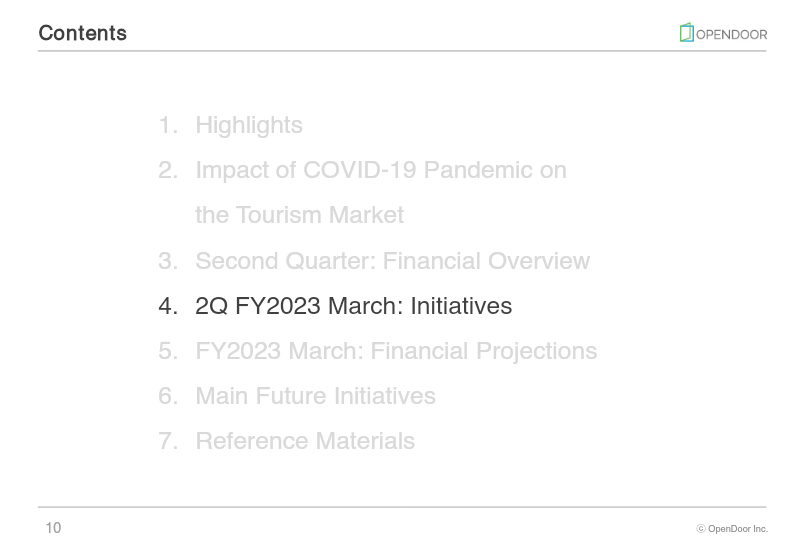Open Main Future Initiatives item
Viewport: 799px width, 553px height.
pos(315,396)
